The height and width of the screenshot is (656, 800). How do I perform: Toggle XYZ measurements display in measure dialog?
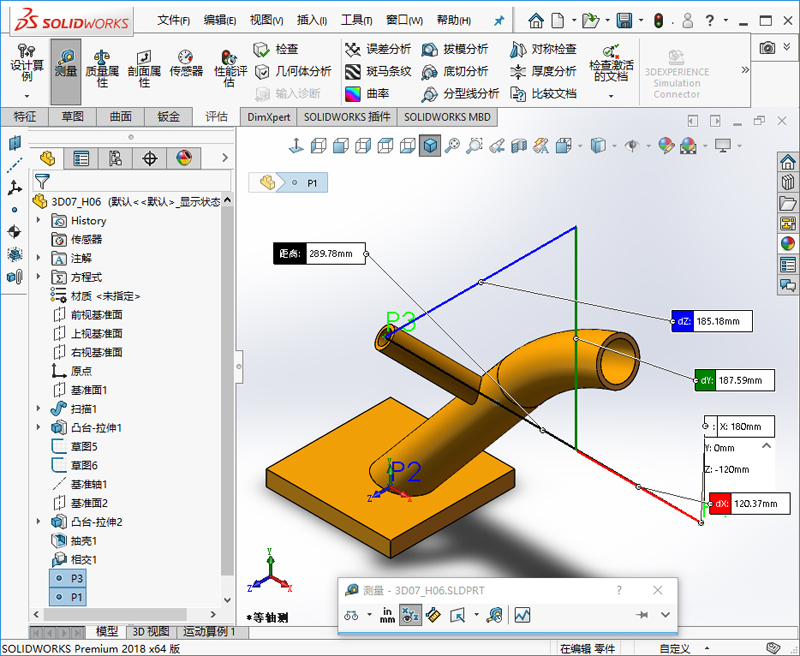410,615
